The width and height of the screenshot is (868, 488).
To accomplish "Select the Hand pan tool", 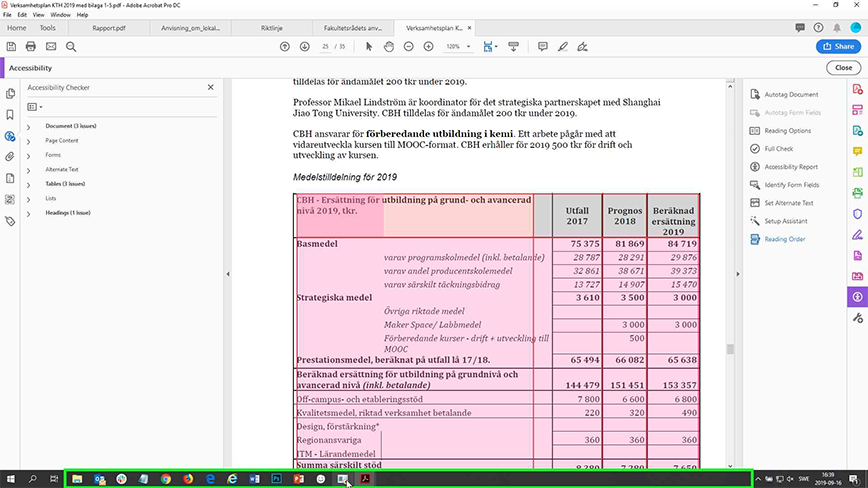I will point(387,46).
